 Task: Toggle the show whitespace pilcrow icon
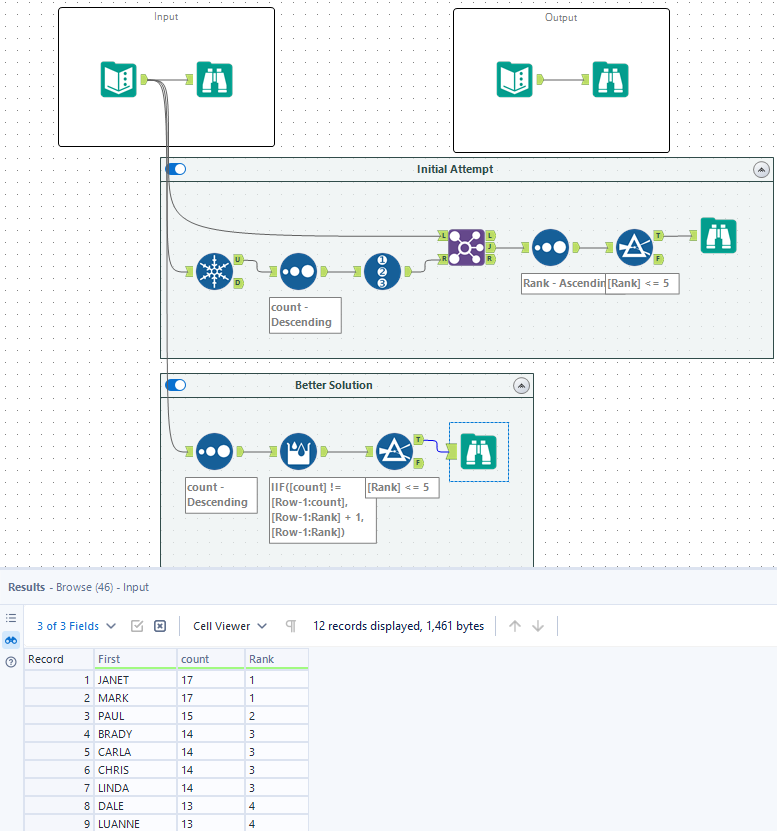tap(291, 626)
